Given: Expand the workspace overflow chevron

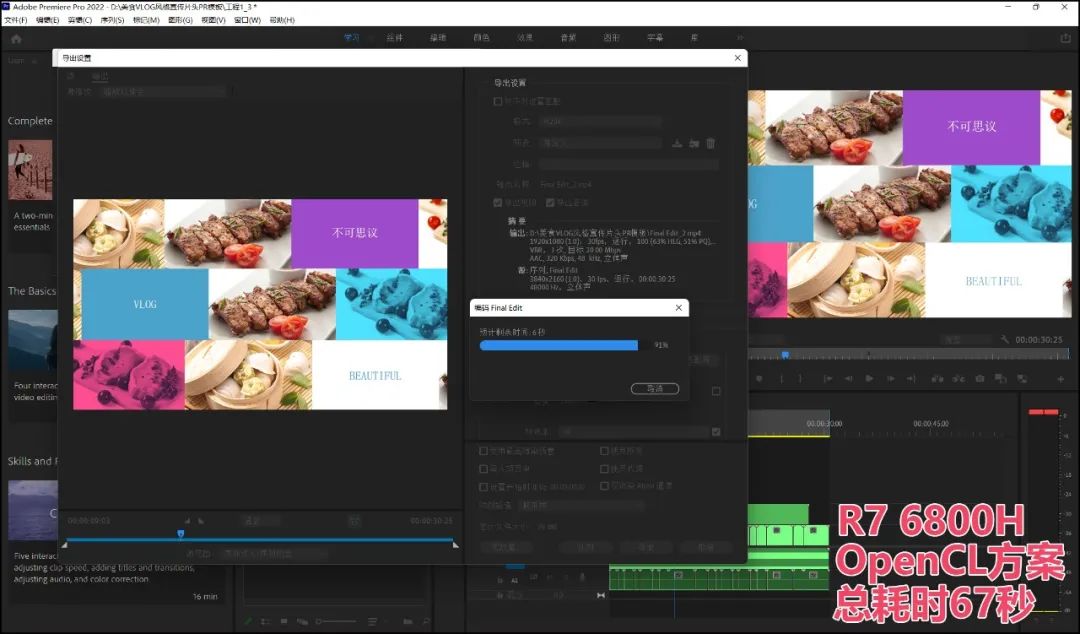Looking at the screenshot, I should (740, 38).
